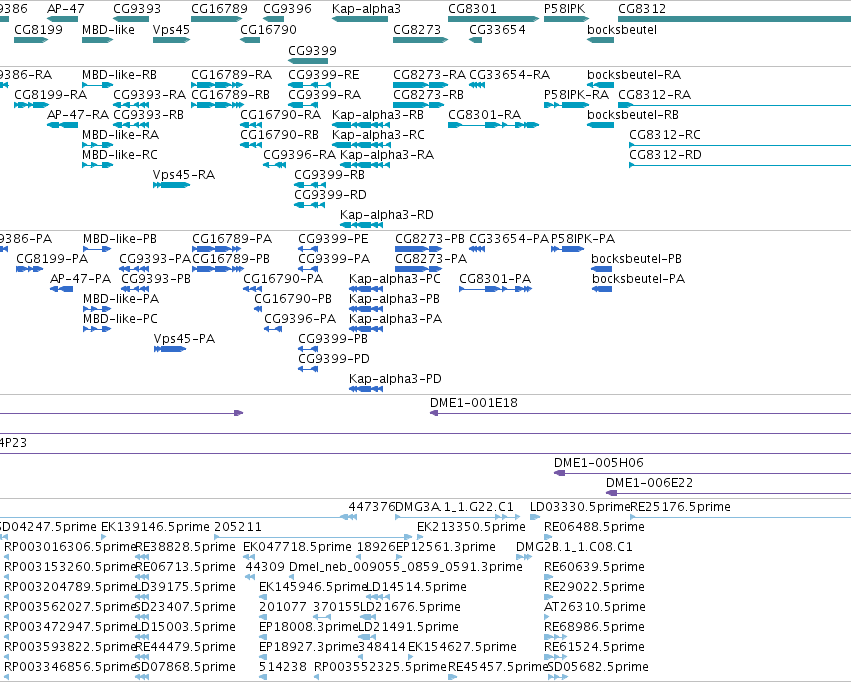Select the DME1-001E18 clone label
The width and height of the screenshot is (851, 682).
[x=474, y=403]
